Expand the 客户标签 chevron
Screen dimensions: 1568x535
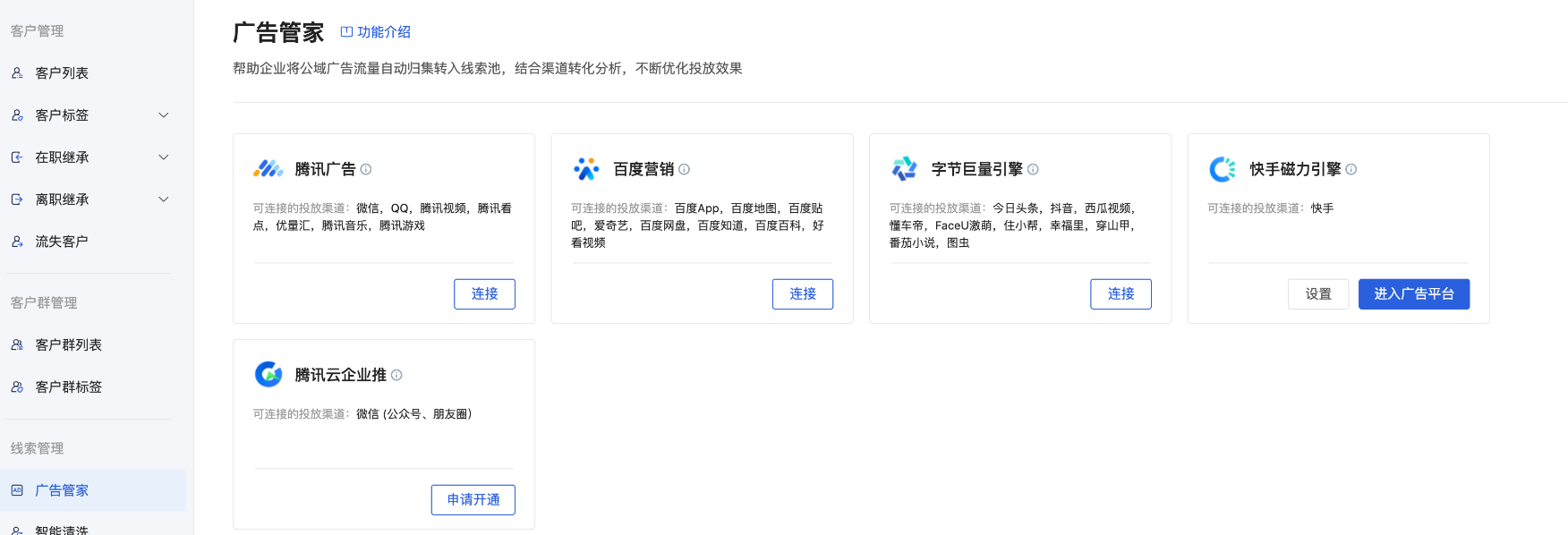(x=164, y=115)
